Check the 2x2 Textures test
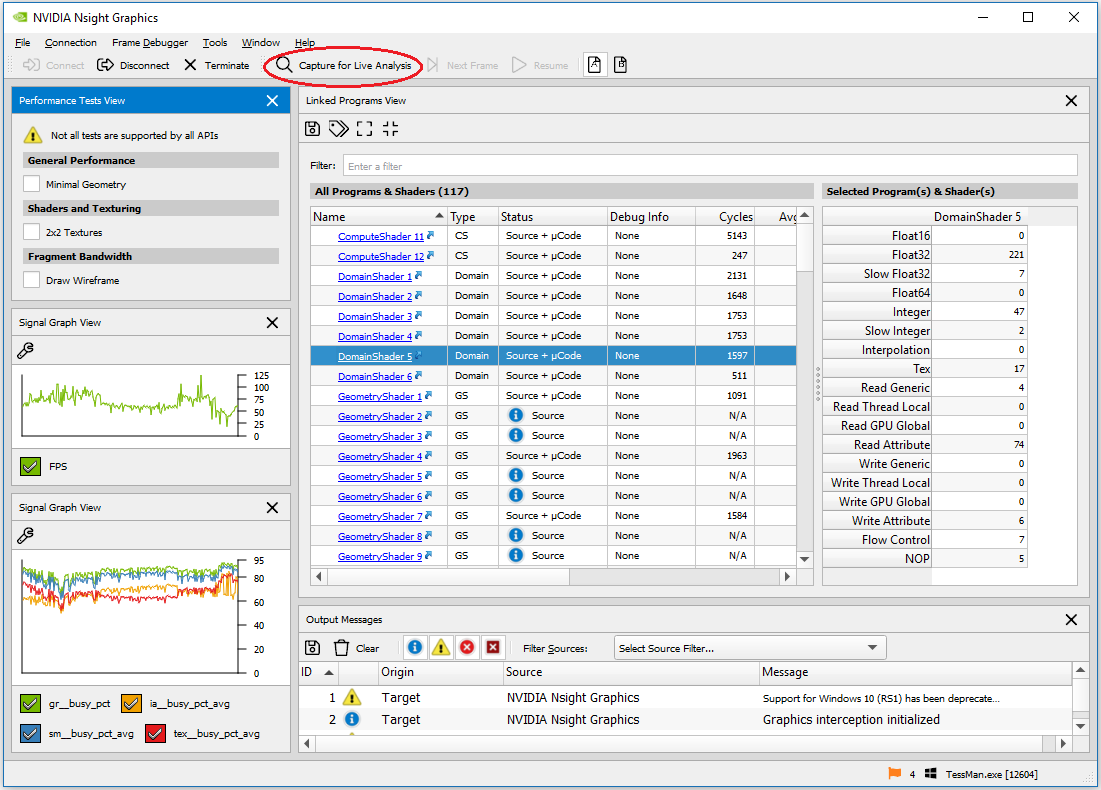The image size is (1101, 790). click(32, 232)
